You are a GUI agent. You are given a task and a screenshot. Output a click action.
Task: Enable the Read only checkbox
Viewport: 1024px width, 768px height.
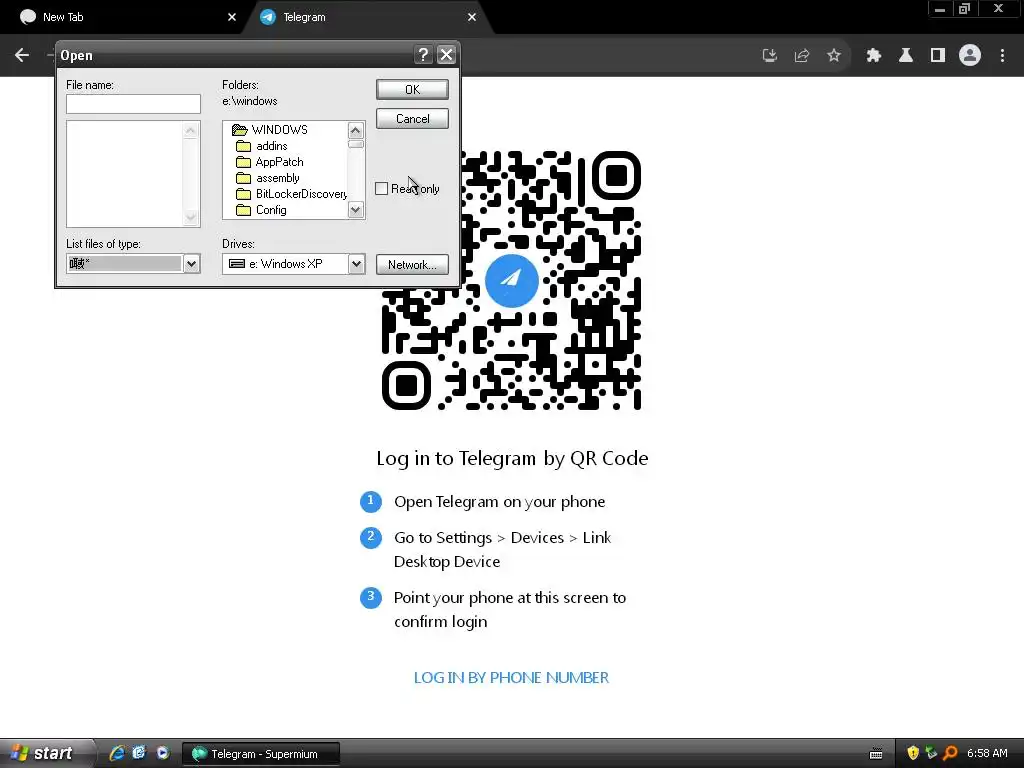[381, 189]
